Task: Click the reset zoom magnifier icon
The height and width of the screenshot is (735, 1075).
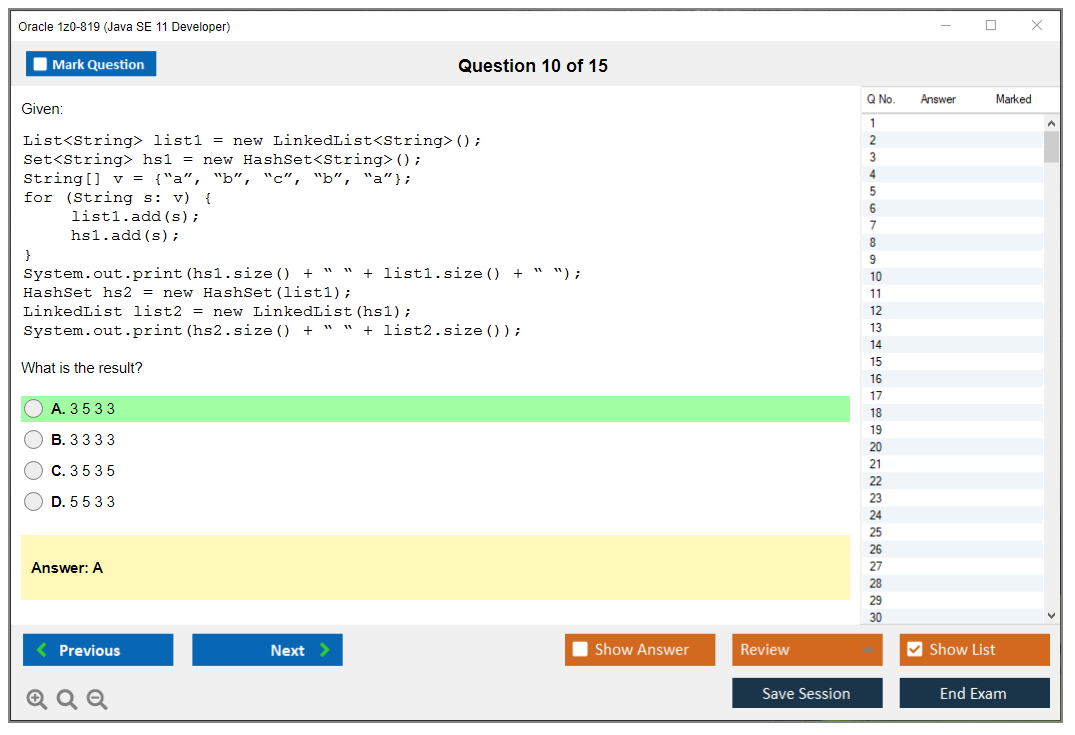Action: click(x=67, y=700)
